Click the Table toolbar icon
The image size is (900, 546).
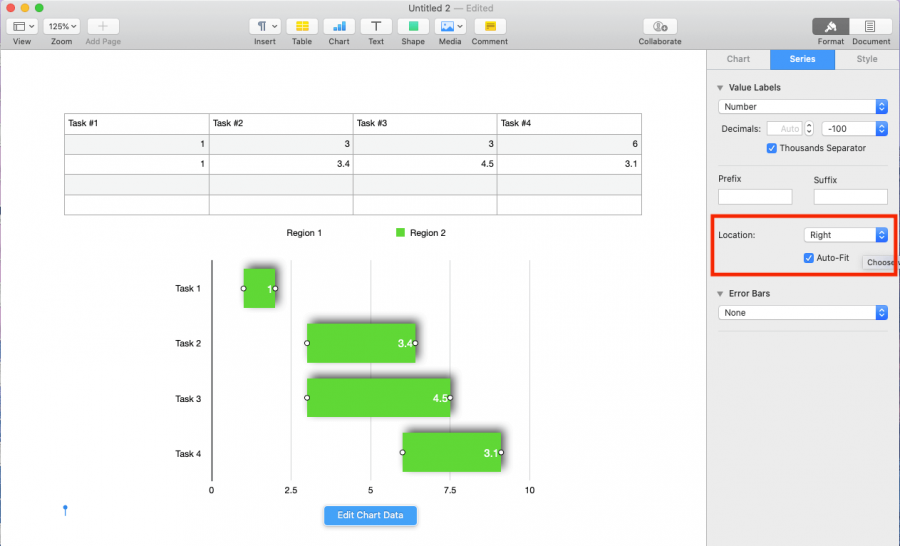pyautogui.click(x=302, y=27)
